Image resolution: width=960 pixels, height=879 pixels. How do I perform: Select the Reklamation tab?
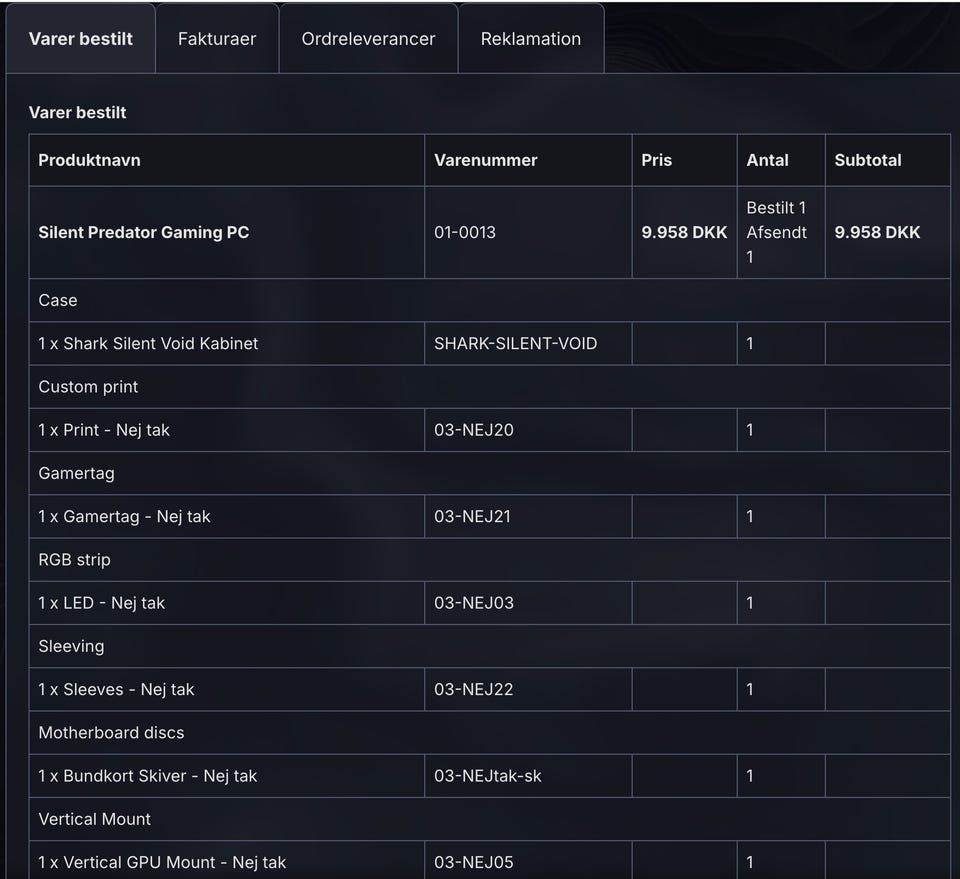[531, 39]
